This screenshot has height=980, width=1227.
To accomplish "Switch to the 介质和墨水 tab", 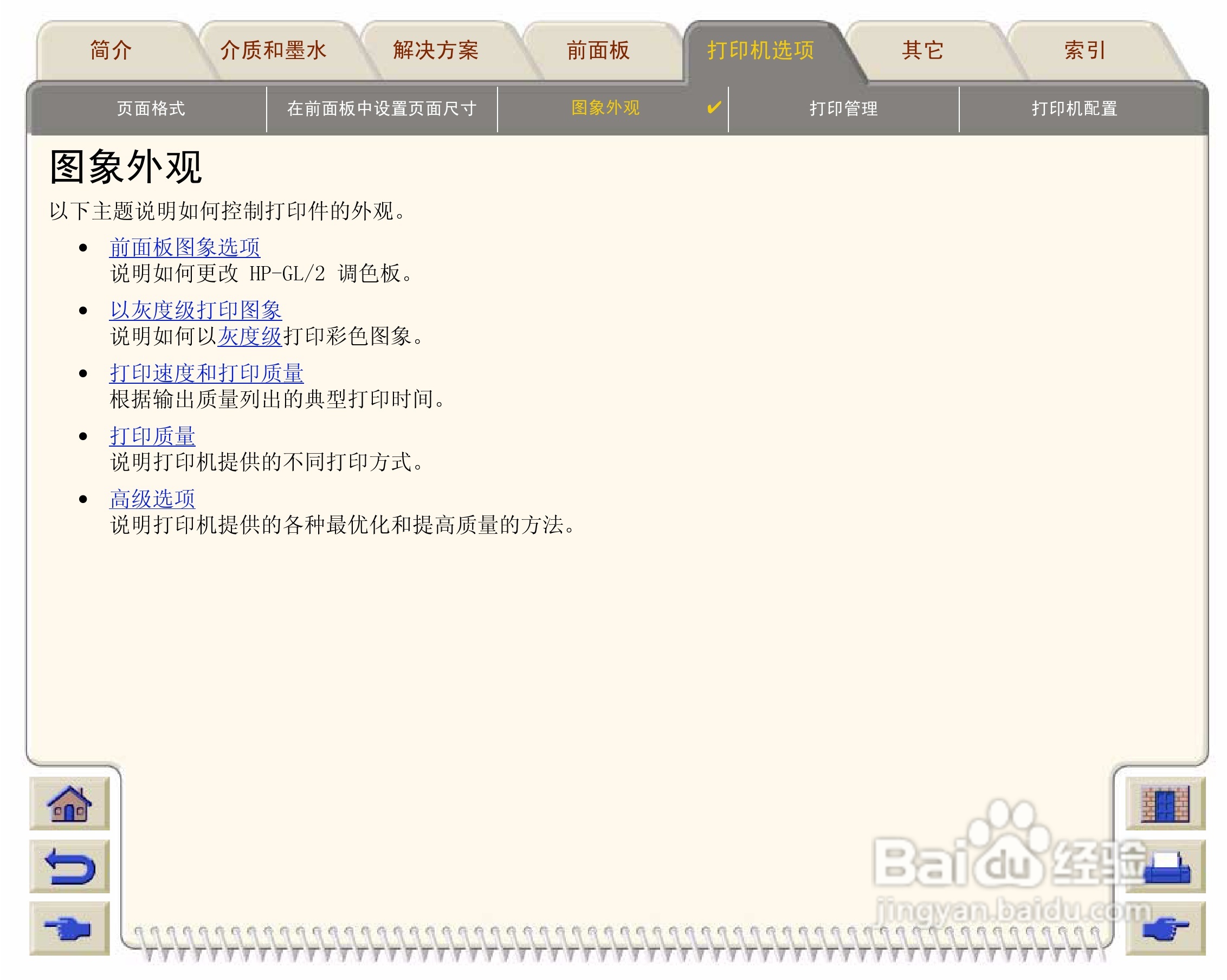I will pyautogui.click(x=273, y=50).
